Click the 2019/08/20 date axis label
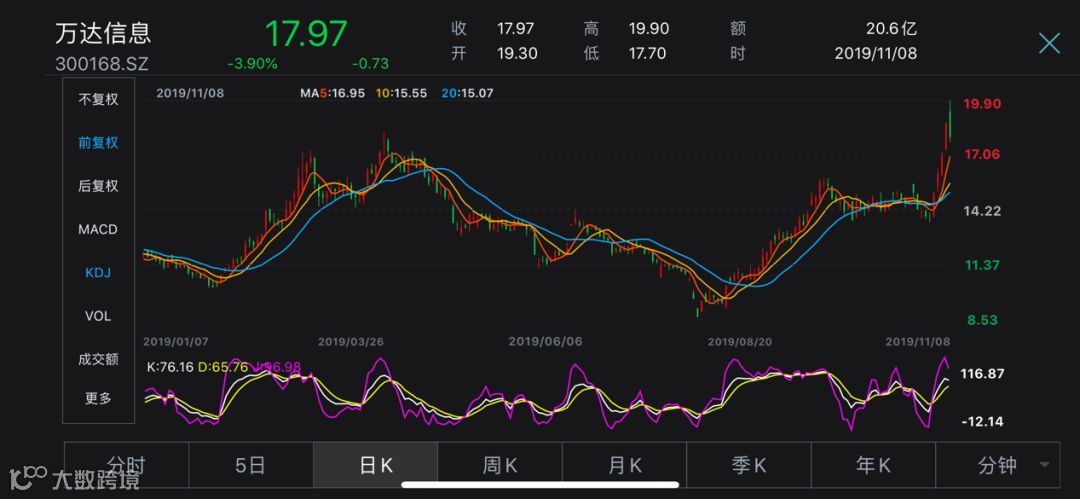The image size is (1080, 499). [740, 342]
